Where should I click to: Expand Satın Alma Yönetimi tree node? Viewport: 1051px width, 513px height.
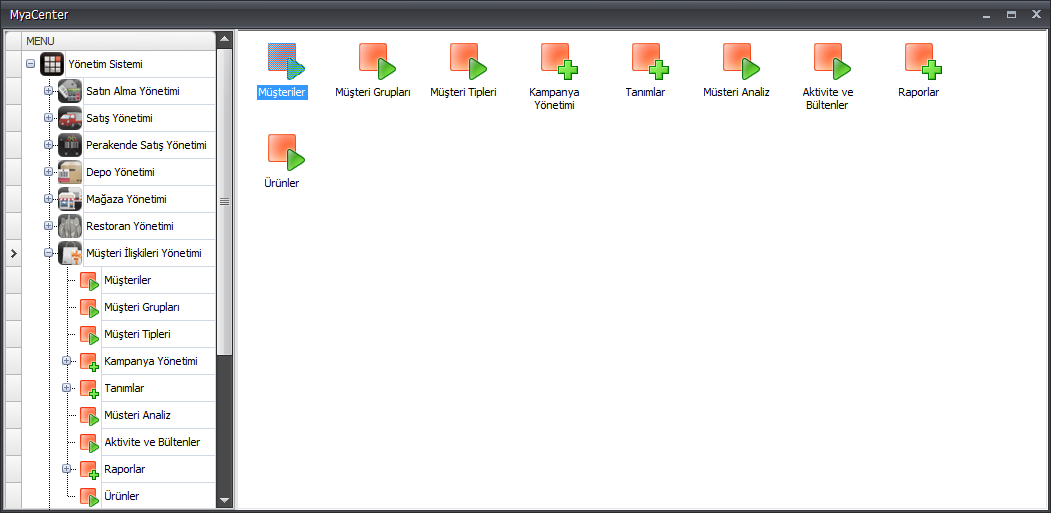[x=49, y=91]
